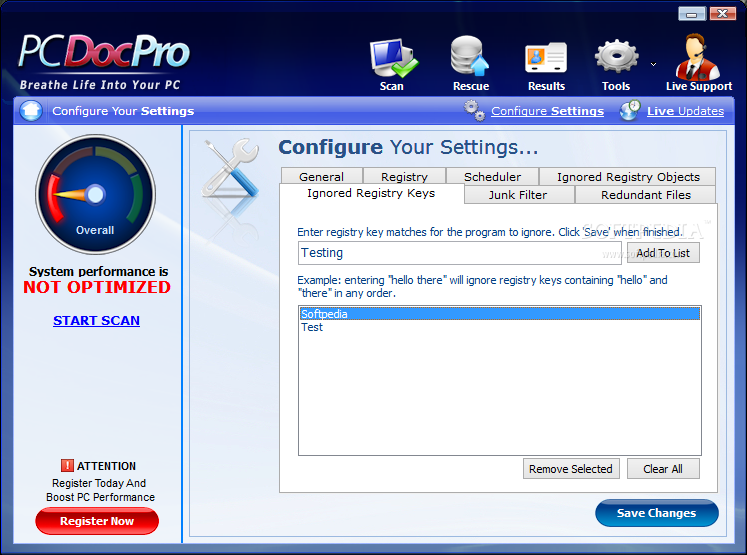747x555 pixels.
Task: Select the Ignored Registry Keys tab
Action: [x=371, y=193]
